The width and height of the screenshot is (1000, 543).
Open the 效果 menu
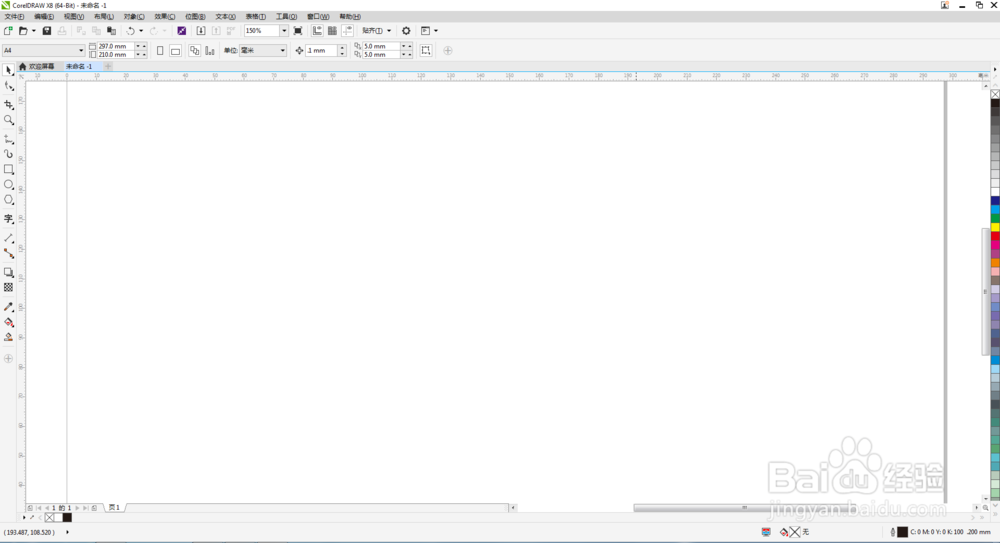point(165,17)
